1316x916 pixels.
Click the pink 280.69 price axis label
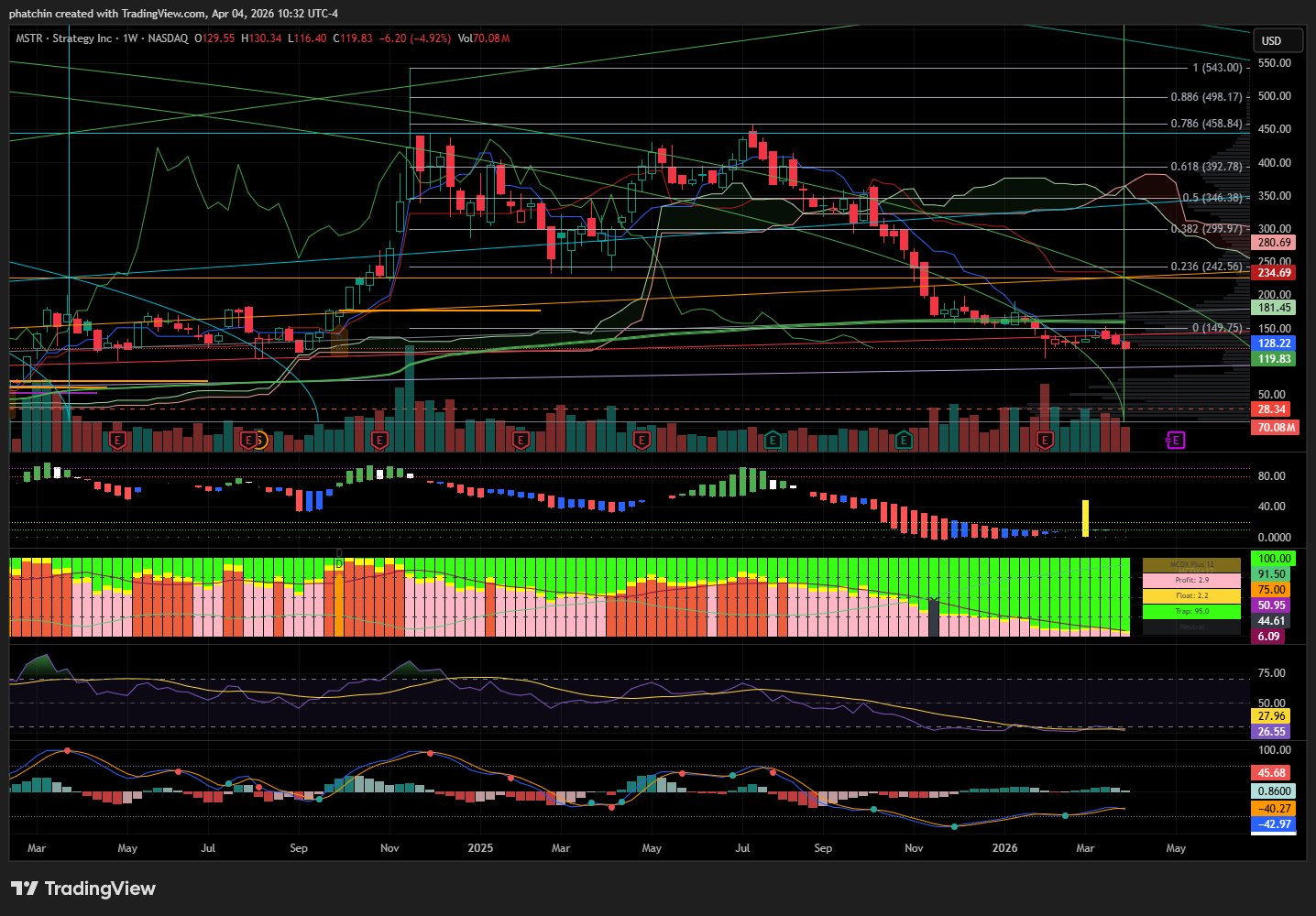tap(1274, 243)
